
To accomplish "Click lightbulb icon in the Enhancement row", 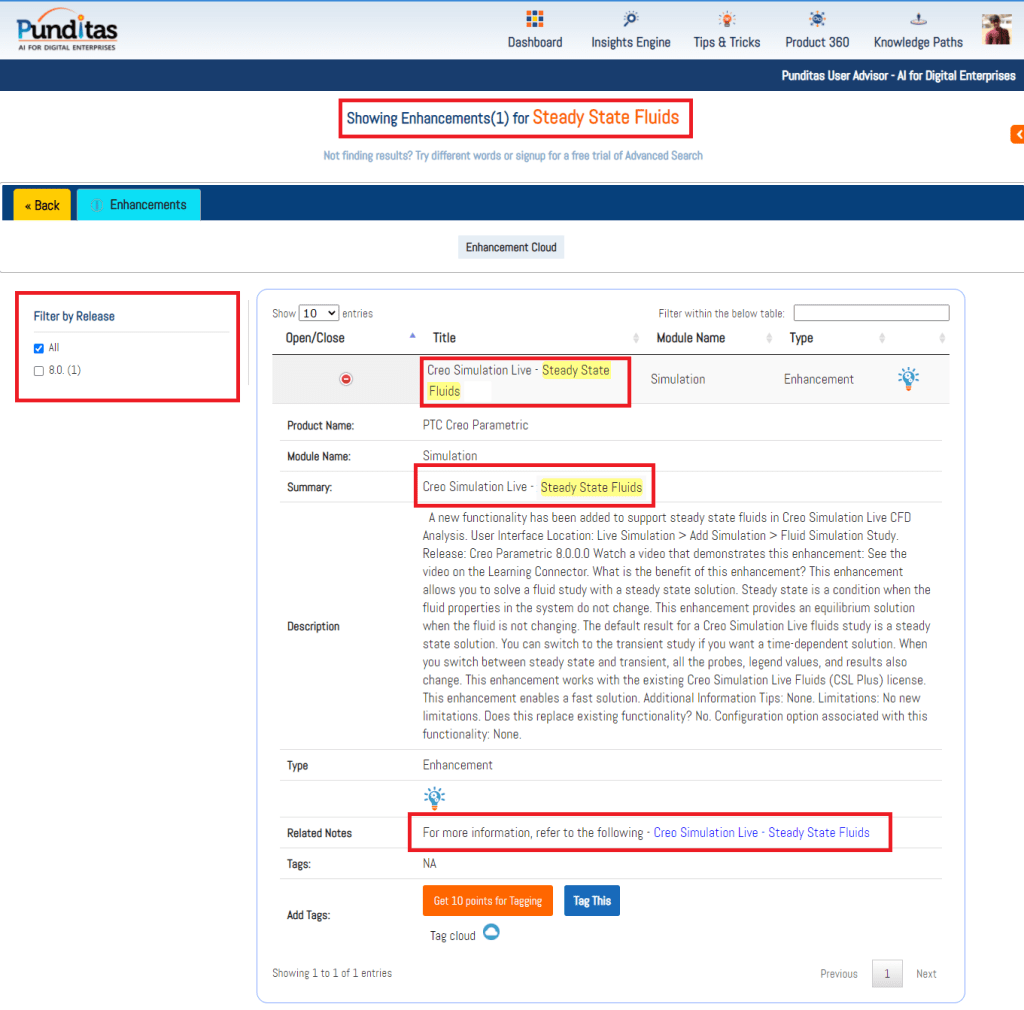I will [x=907, y=378].
